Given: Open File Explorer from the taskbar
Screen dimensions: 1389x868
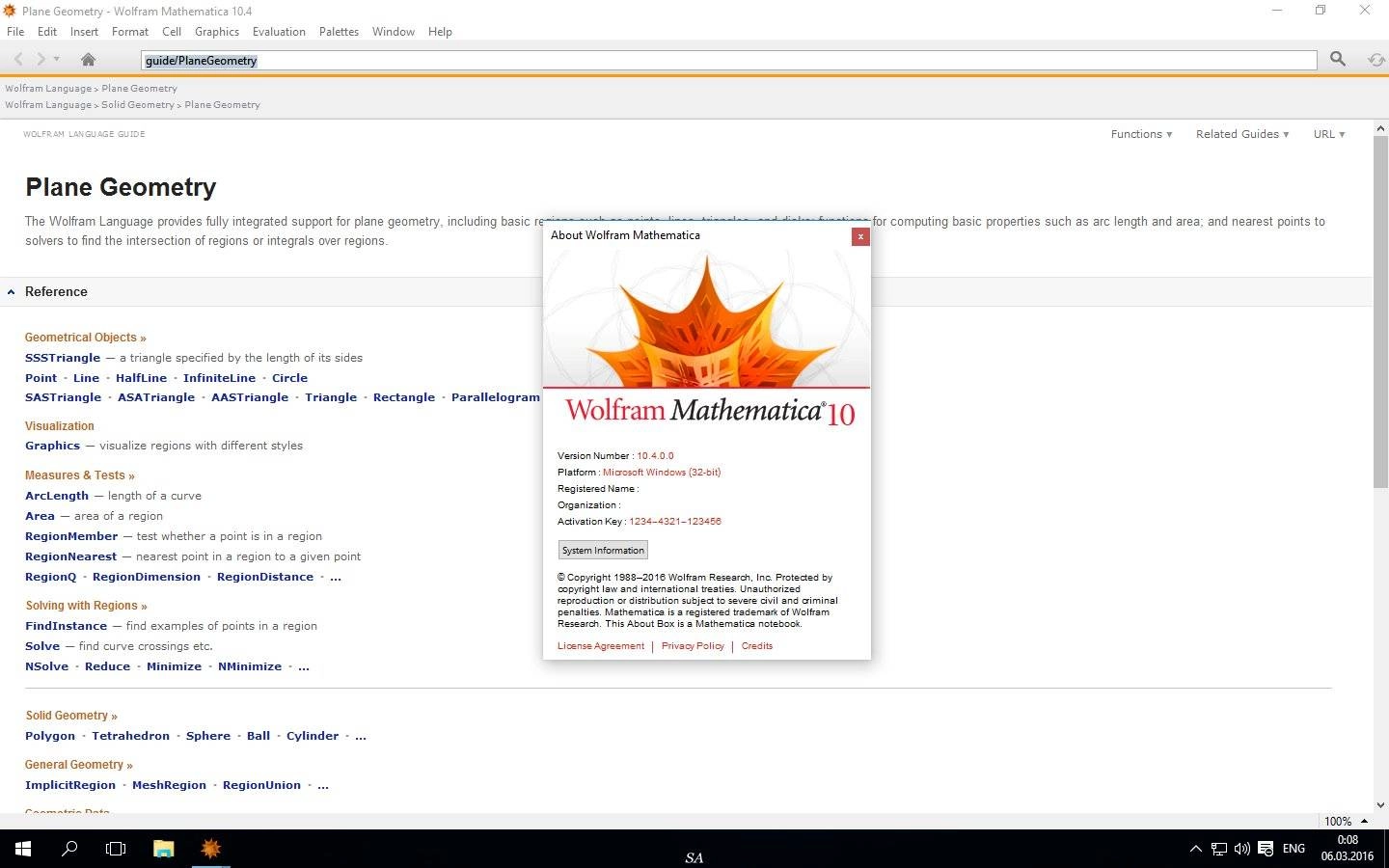Looking at the screenshot, I should coord(163,849).
